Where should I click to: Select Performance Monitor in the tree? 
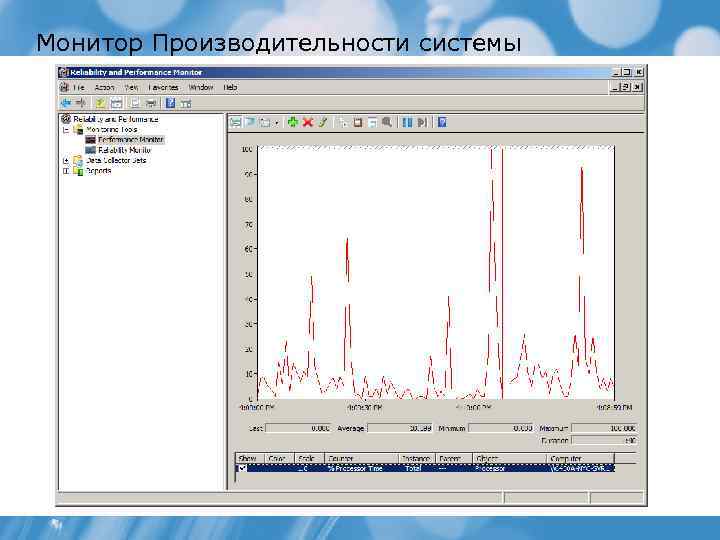point(131,140)
